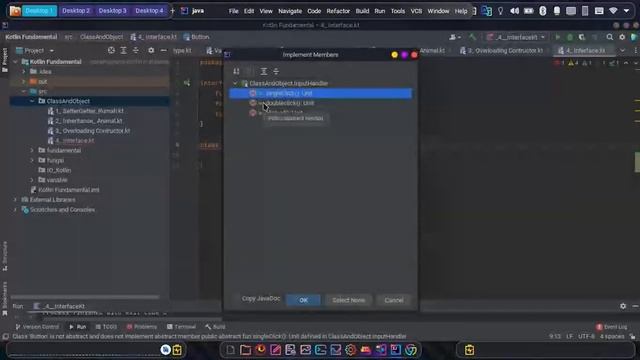640x360 pixels.
Task: Expand all in the Project panel toolbar
Action: click(x=123, y=50)
